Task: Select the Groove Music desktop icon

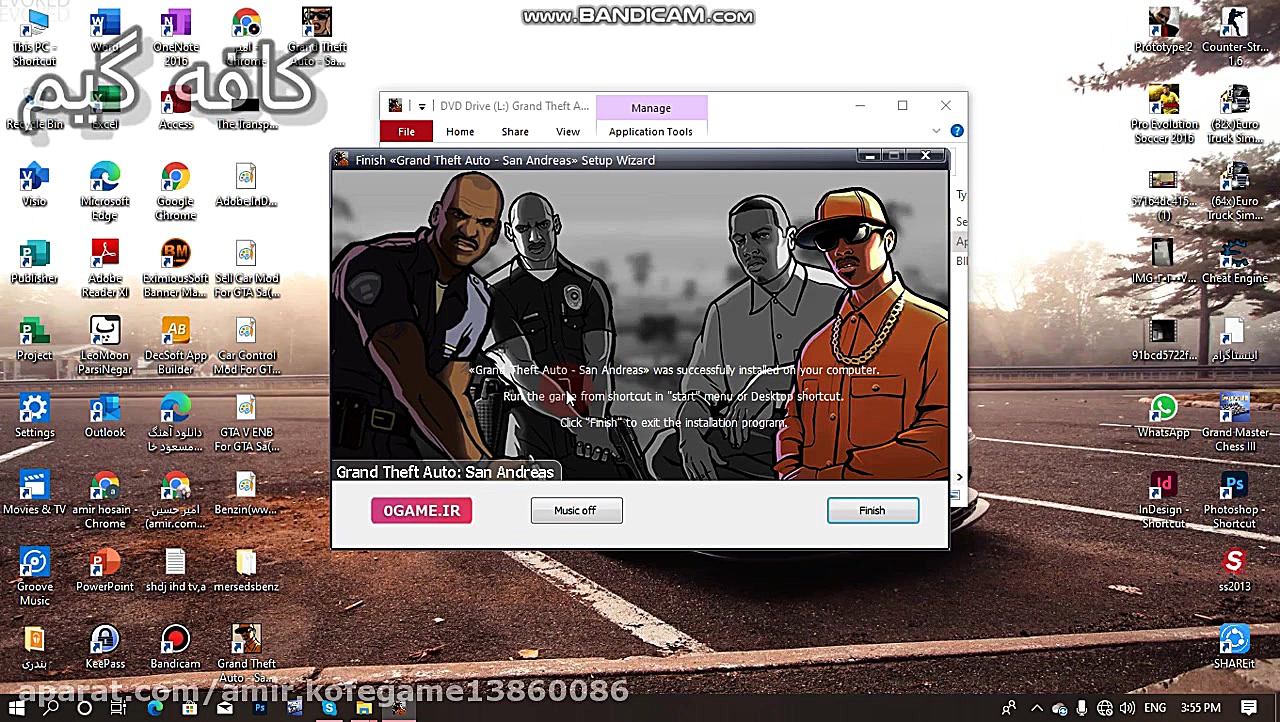Action: point(34,577)
